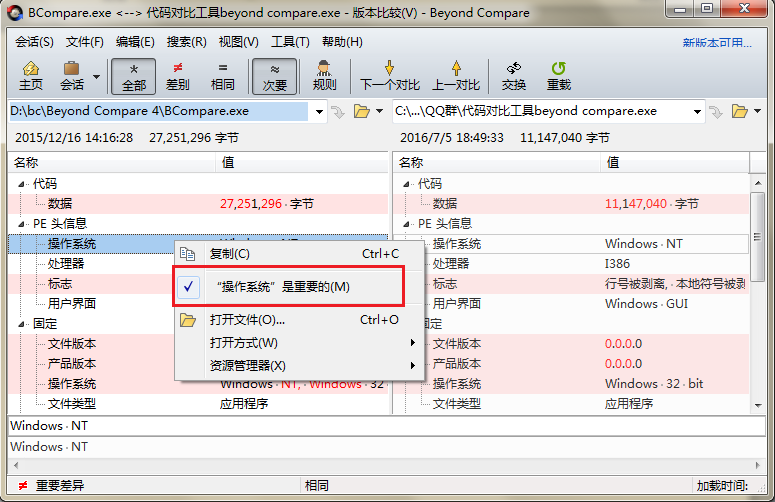Click the right browse folder icon
This screenshot has height=502, width=775.
pos(739,112)
